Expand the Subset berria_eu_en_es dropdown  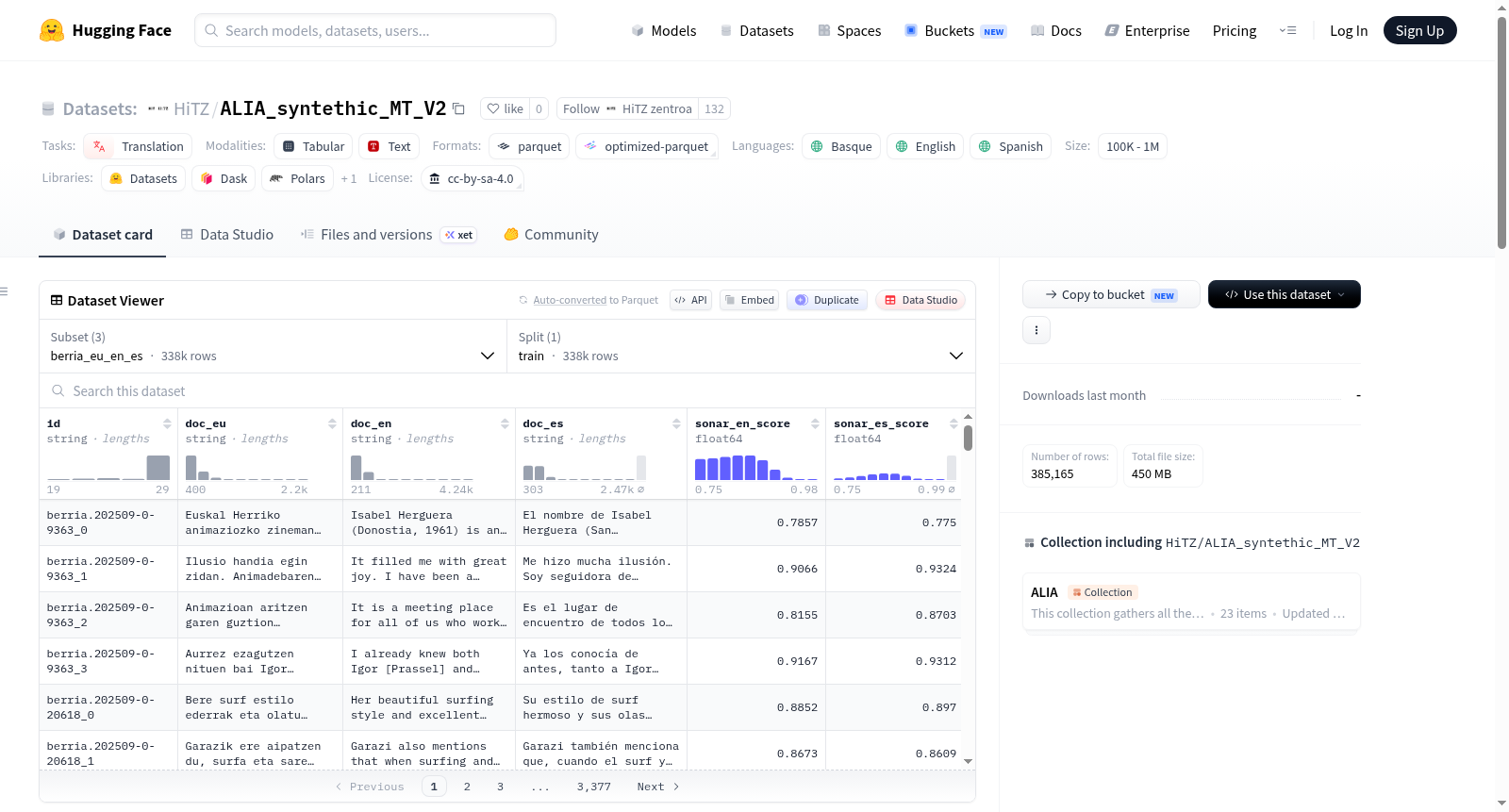point(273,346)
